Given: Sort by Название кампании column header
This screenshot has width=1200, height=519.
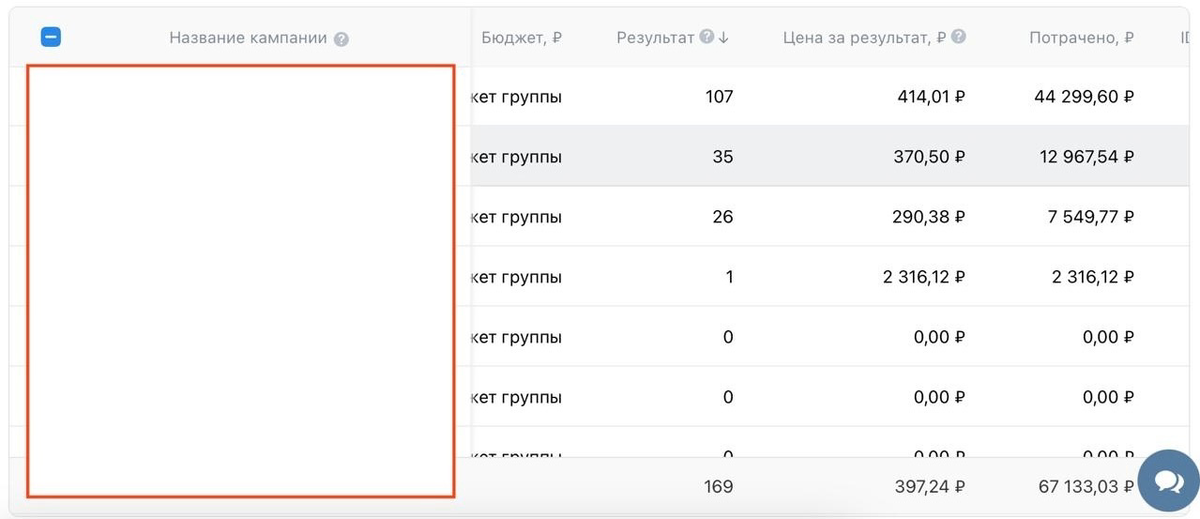Looking at the screenshot, I should pos(248,38).
